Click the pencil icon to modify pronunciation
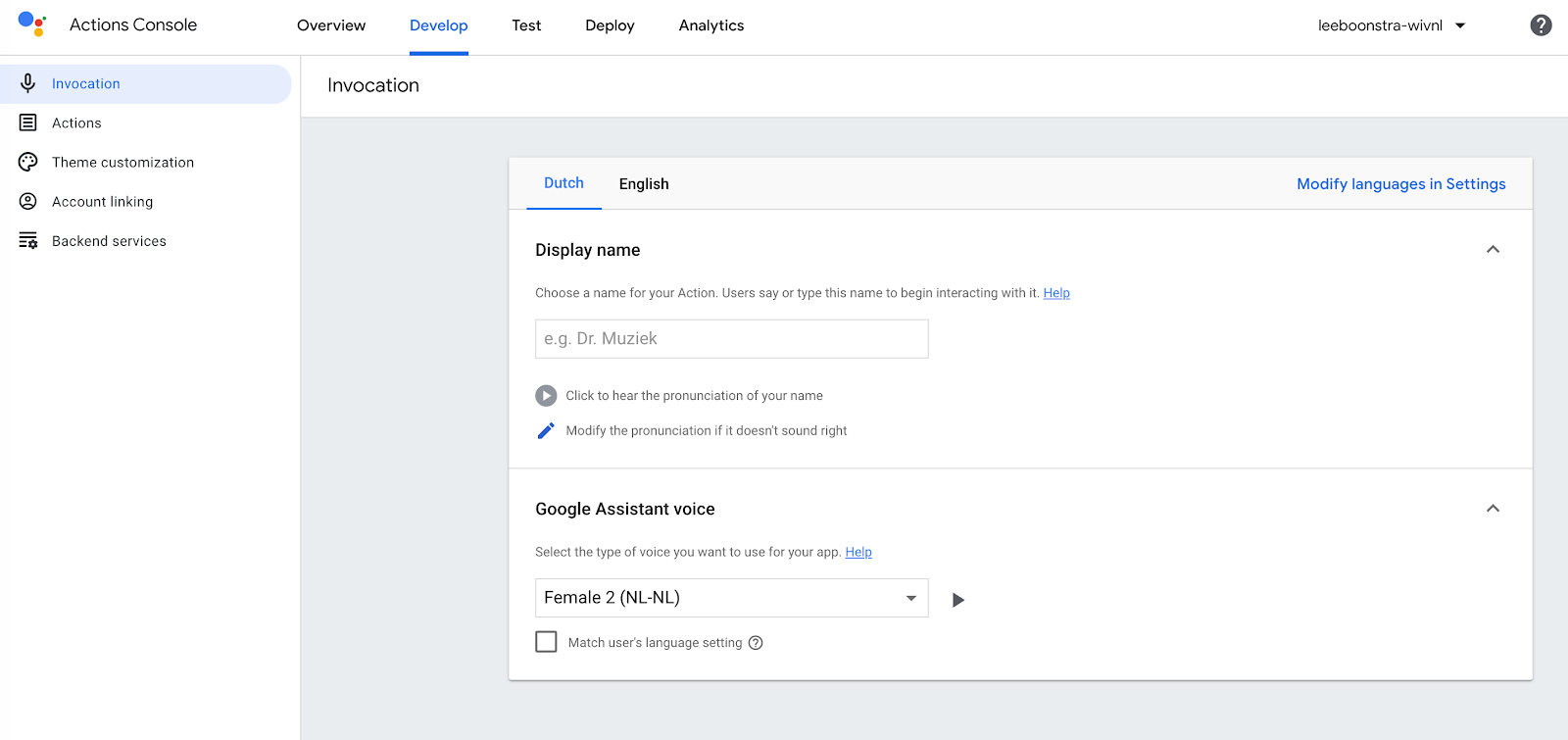 pos(546,430)
